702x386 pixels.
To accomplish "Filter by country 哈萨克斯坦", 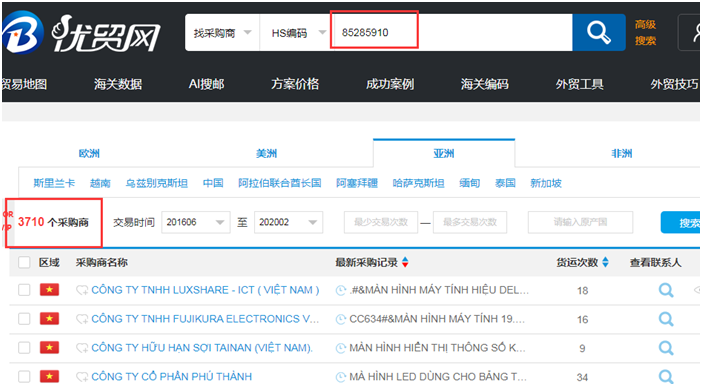I will tap(419, 183).
